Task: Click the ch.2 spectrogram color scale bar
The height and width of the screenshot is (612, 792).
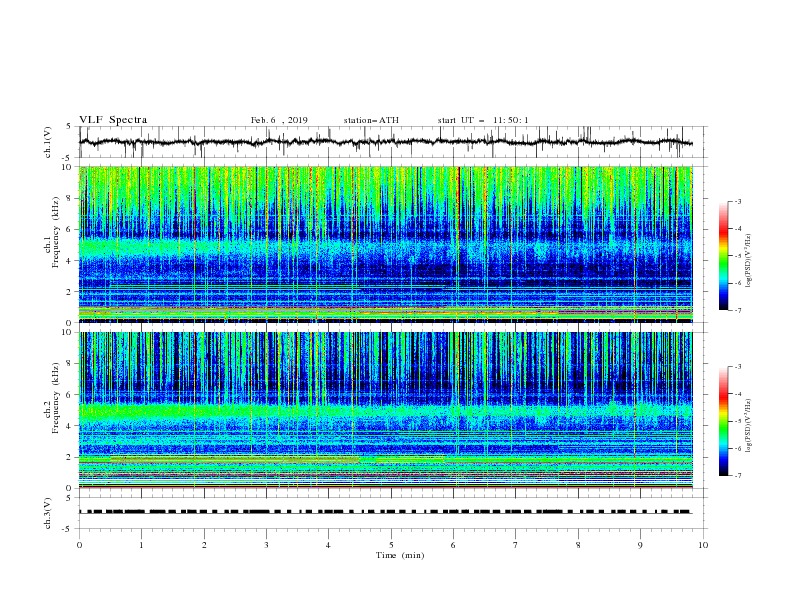Action: (x=723, y=421)
